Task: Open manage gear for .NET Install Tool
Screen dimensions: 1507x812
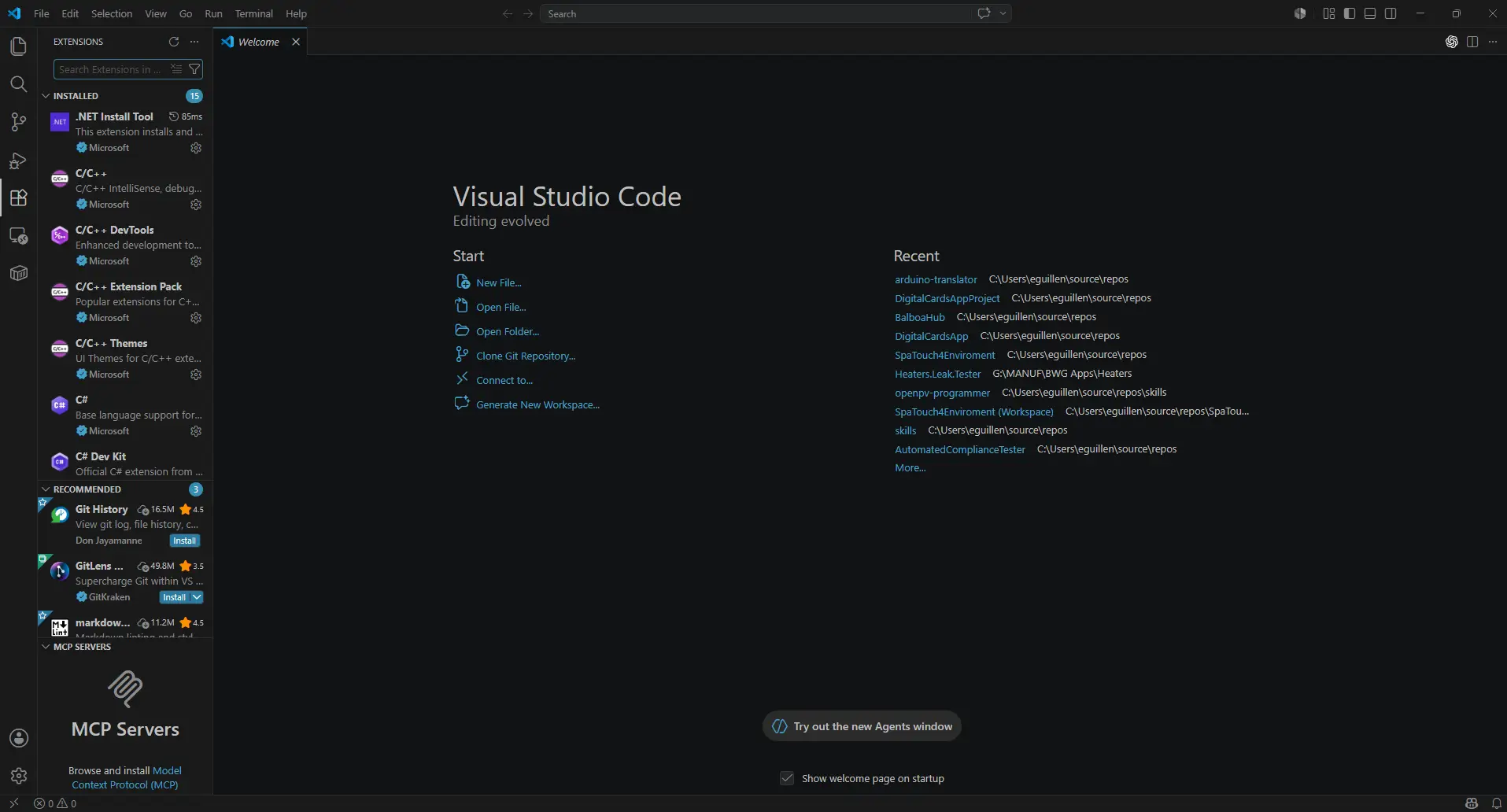Action: [196, 148]
